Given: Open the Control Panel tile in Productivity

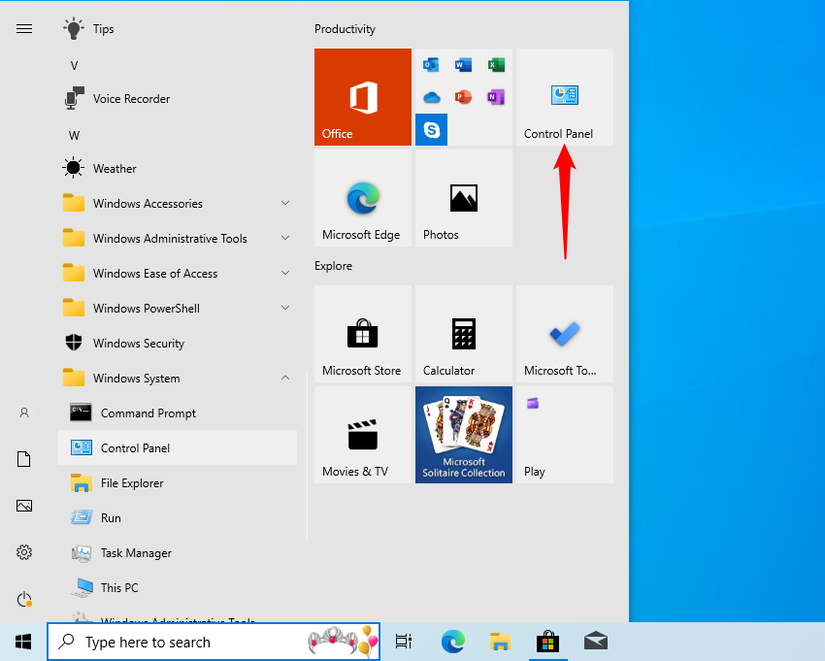Looking at the screenshot, I should (564, 97).
